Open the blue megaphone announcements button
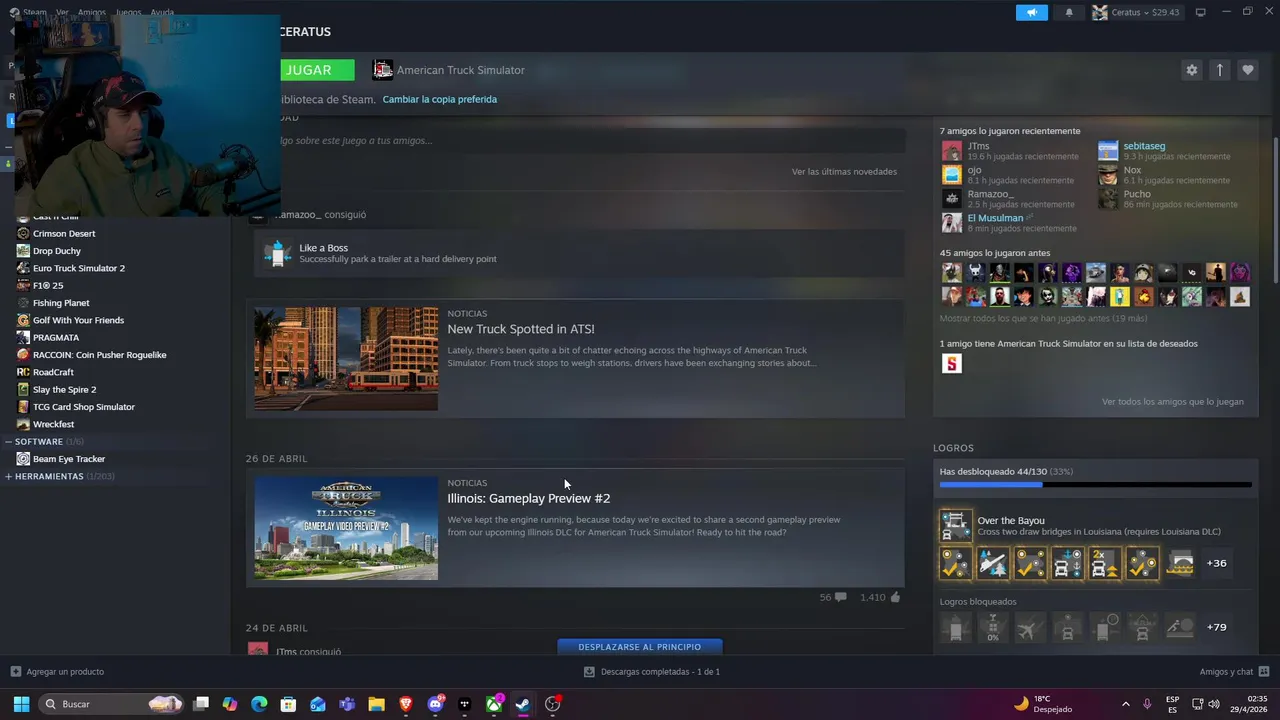1280x720 pixels. [x=1031, y=12]
